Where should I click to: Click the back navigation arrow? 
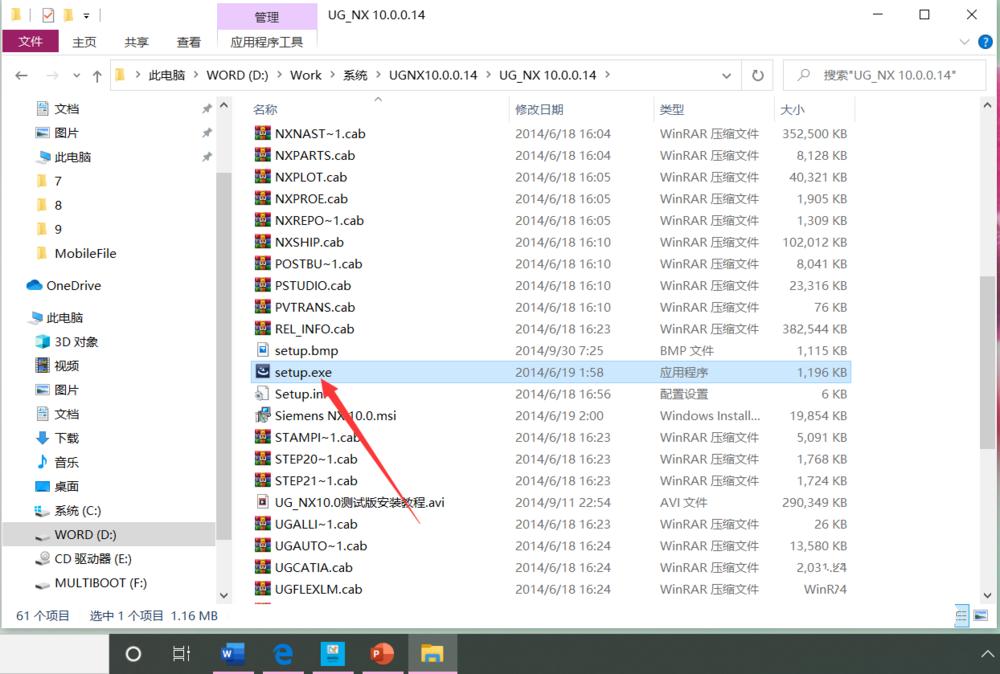point(22,75)
